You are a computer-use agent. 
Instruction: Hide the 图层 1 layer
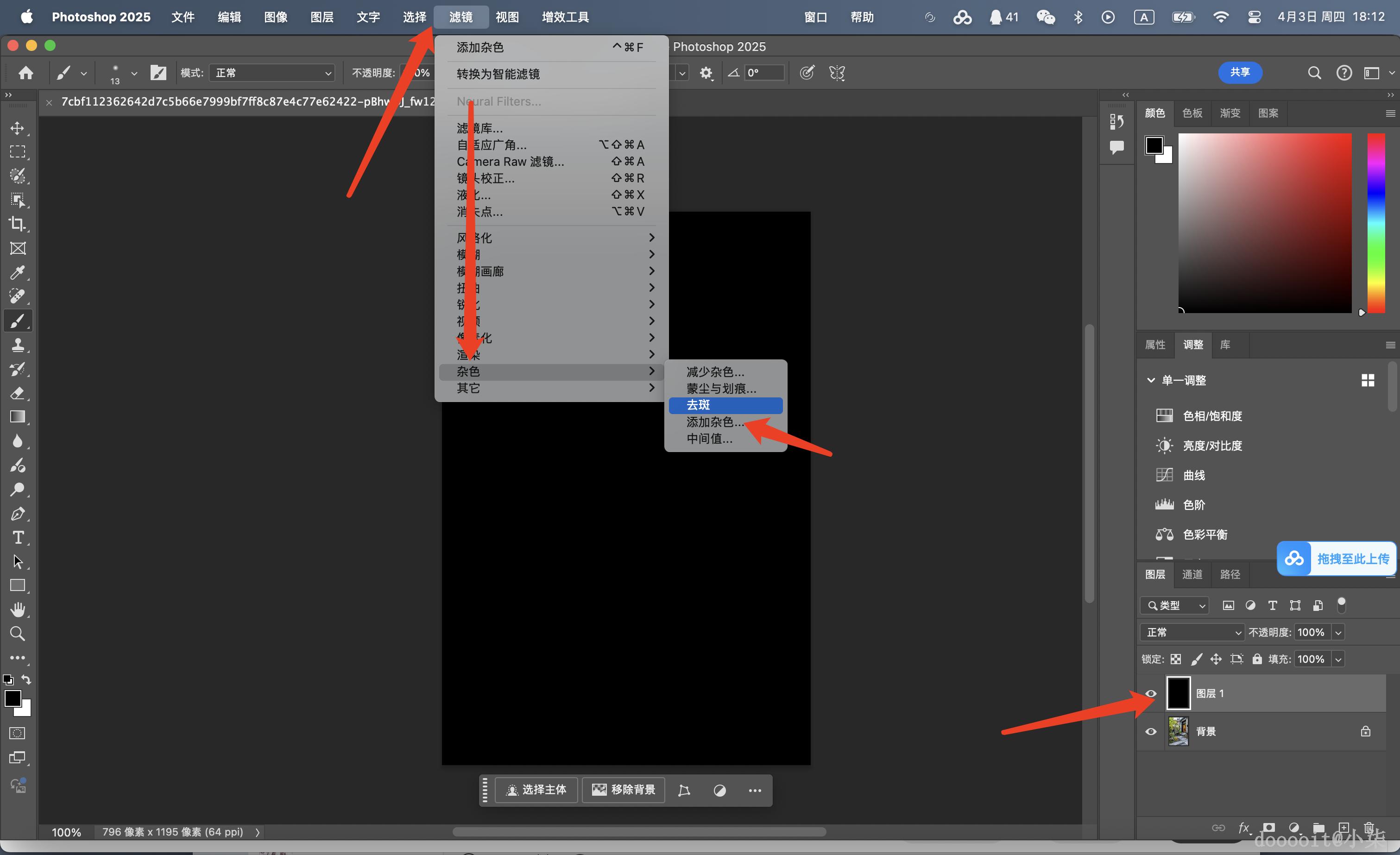coord(1151,693)
